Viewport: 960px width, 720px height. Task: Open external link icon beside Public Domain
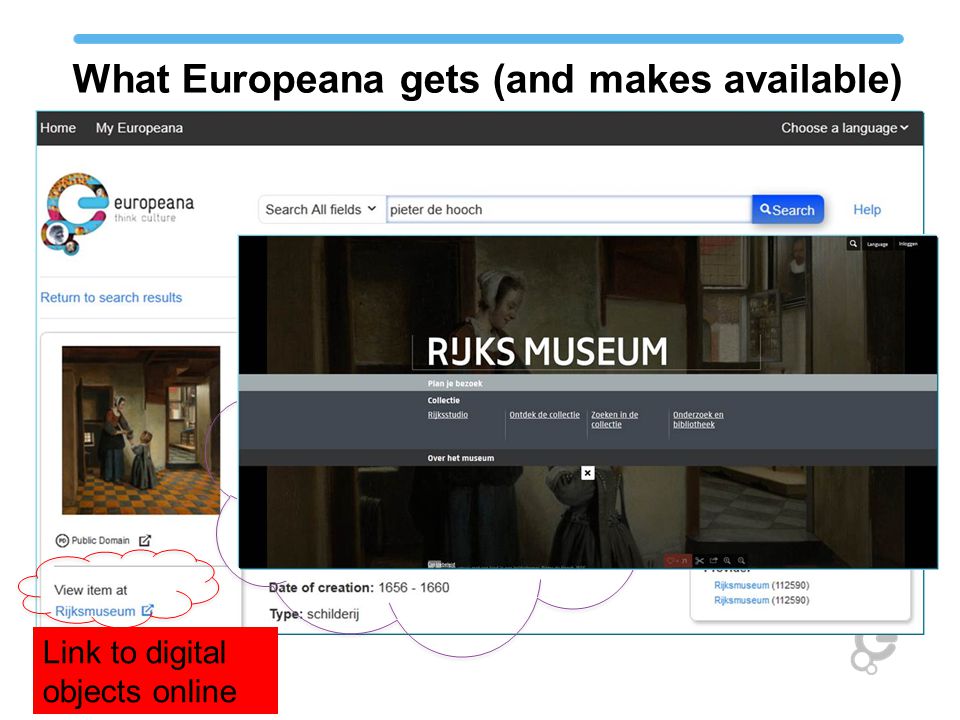point(144,541)
